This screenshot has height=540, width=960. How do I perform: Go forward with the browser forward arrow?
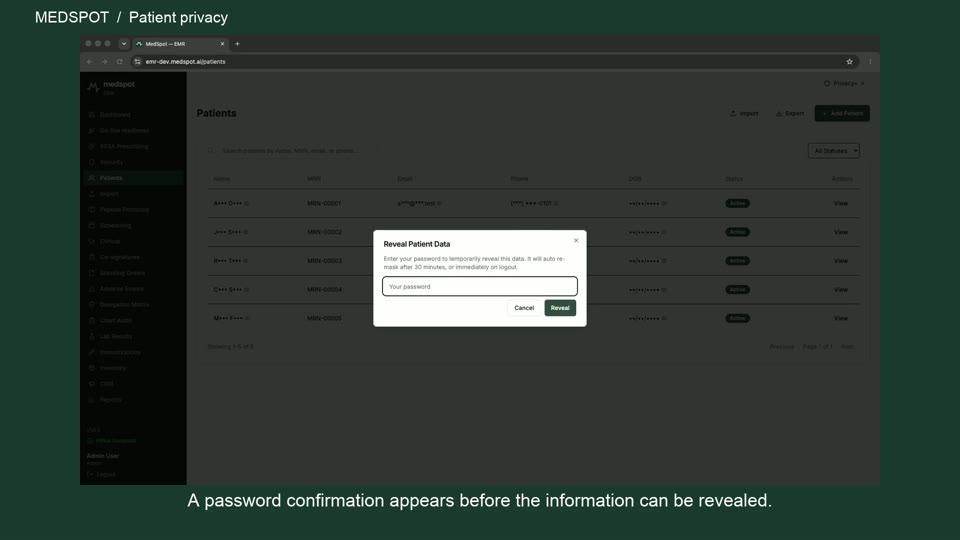(x=104, y=61)
